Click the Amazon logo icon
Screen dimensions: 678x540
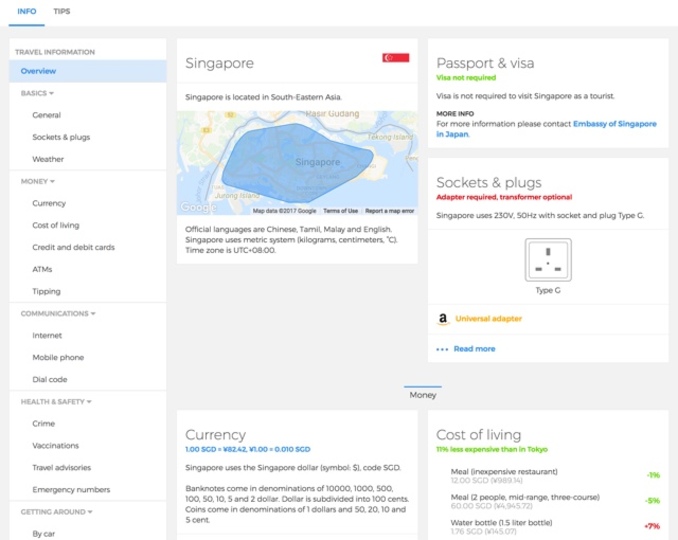coord(443,319)
